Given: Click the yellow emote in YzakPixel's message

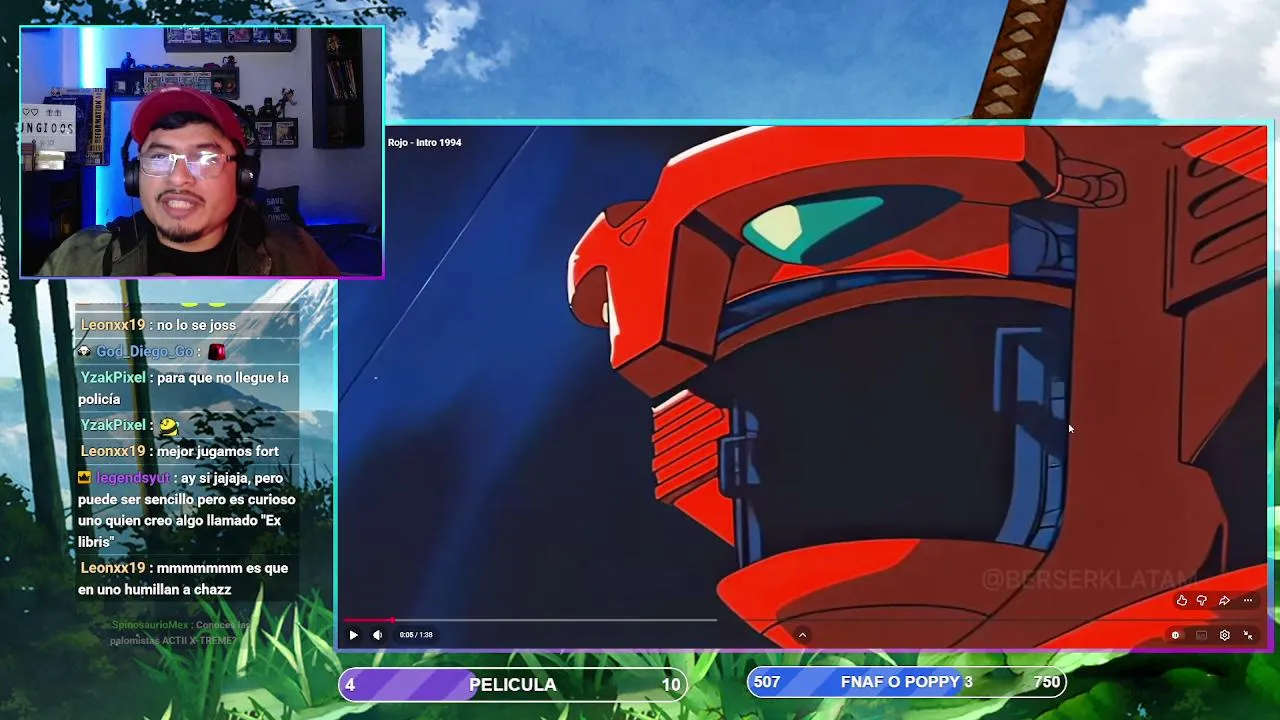Looking at the screenshot, I should point(168,426).
